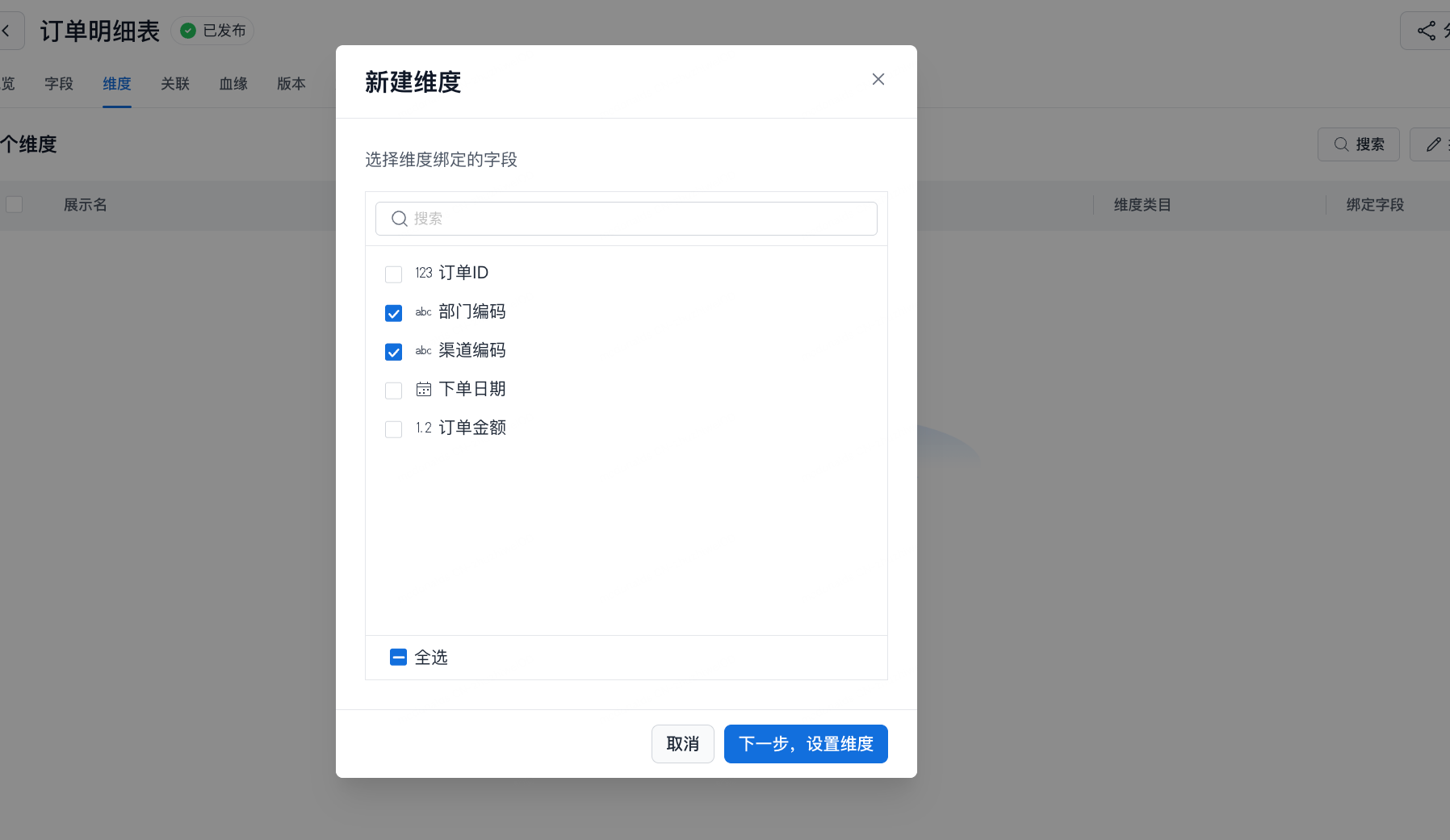Click the 搜索 button in table toolbar
Screen dimensions: 1450x840
tap(1359, 144)
